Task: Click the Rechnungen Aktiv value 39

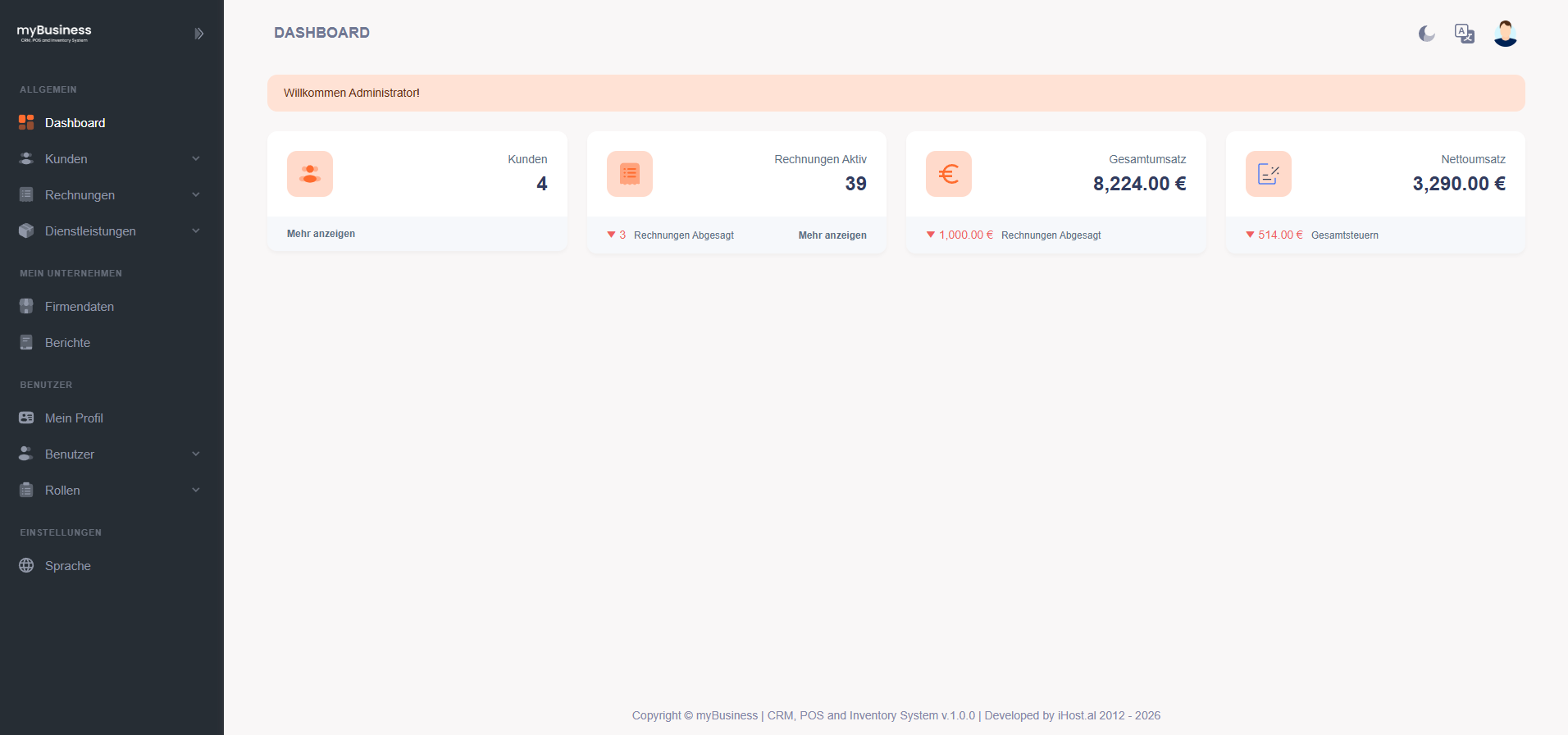Action: click(x=856, y=184)
